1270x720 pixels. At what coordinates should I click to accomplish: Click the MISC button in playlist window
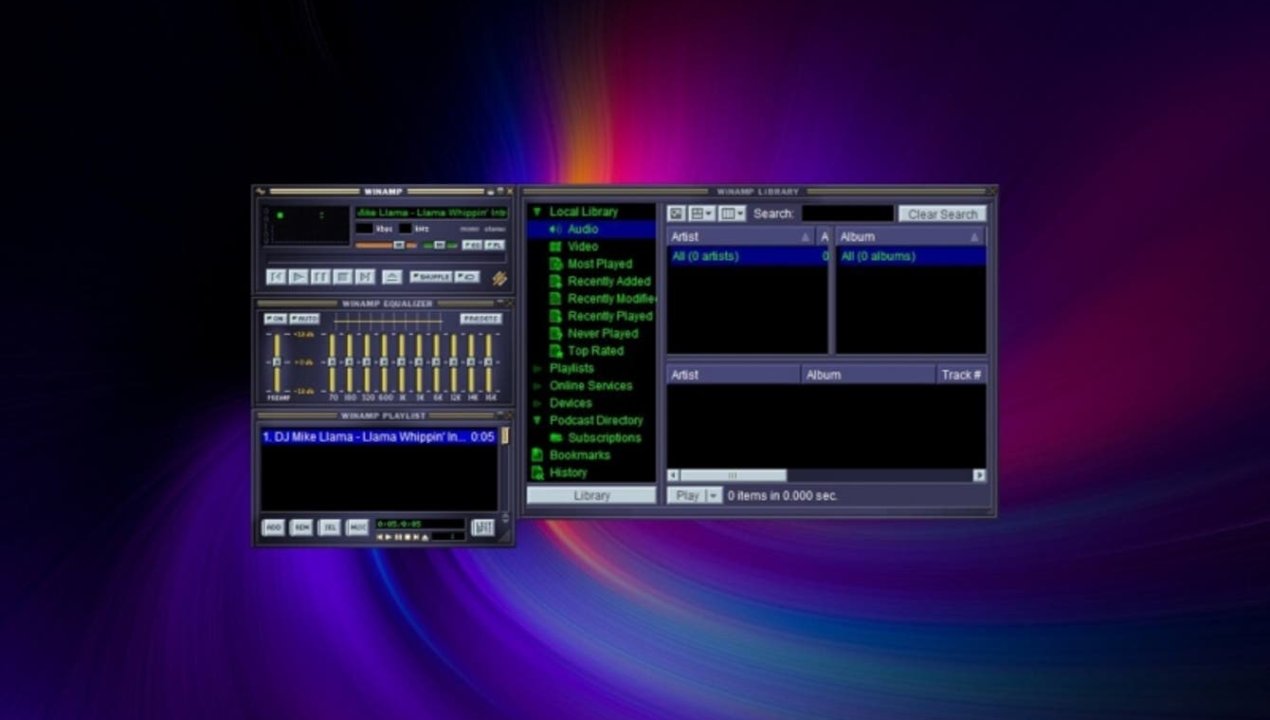click(x=357, y=527)
